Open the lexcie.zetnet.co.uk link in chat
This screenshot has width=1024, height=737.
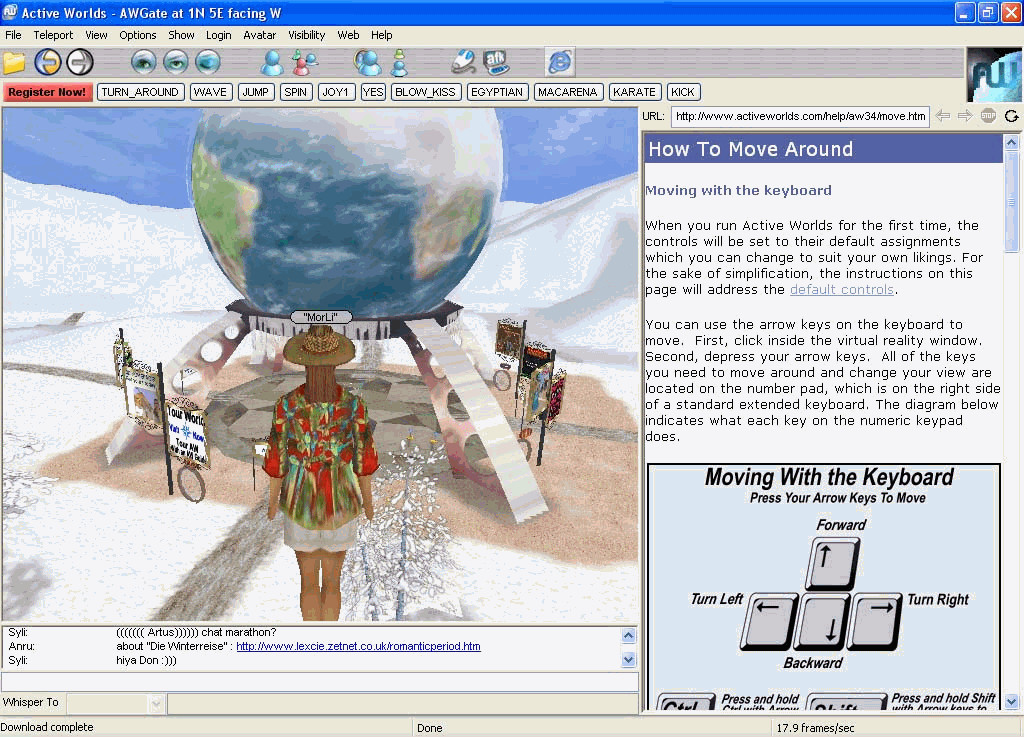pyautogui.click(x=359, y=646)
